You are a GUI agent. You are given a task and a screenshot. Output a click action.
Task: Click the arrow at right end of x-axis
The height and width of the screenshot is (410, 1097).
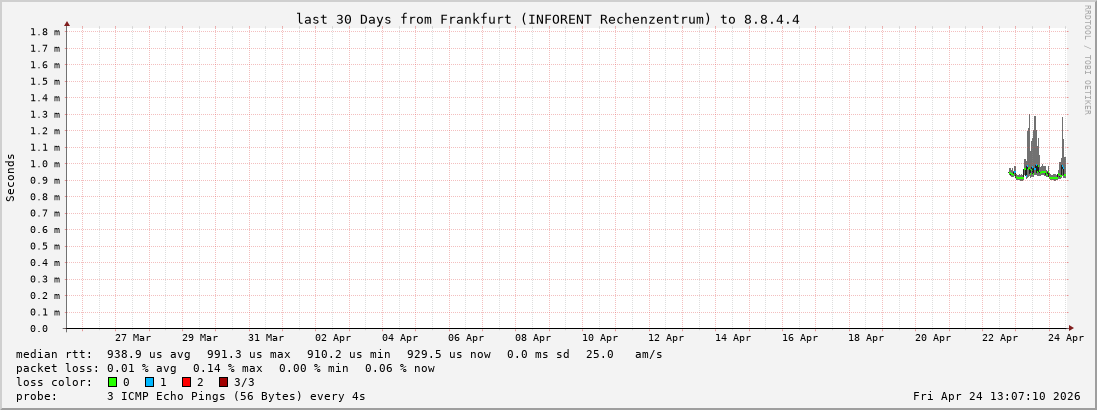click(x=1071, y=328)
